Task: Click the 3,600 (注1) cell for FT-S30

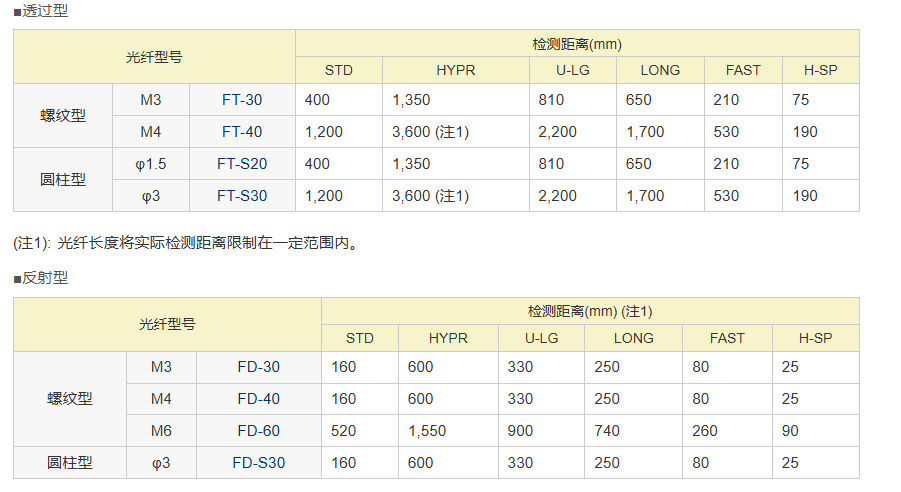Action: [456, 196]
